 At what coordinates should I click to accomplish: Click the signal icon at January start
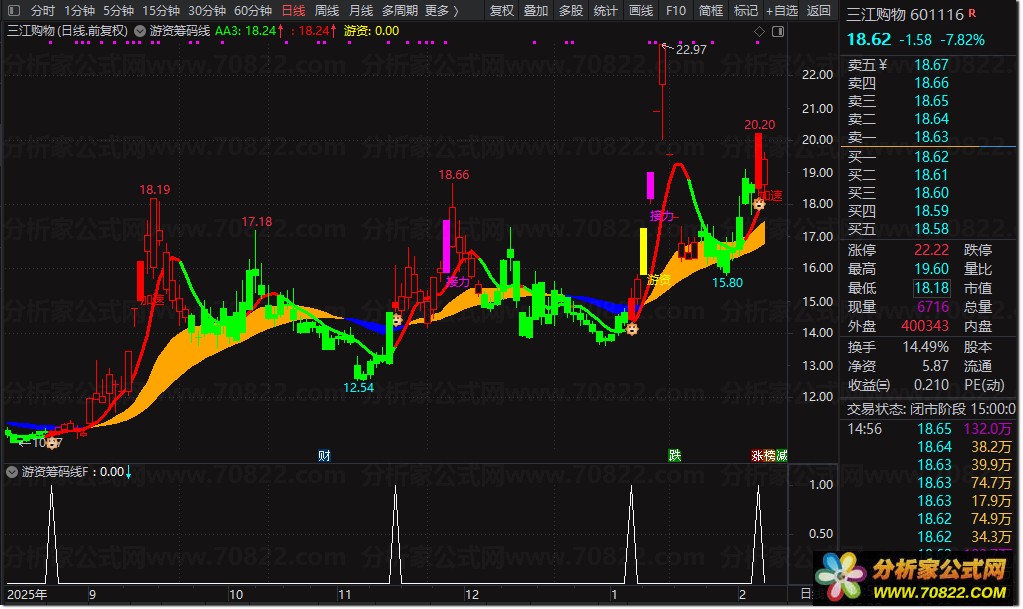tap(632, 329)
